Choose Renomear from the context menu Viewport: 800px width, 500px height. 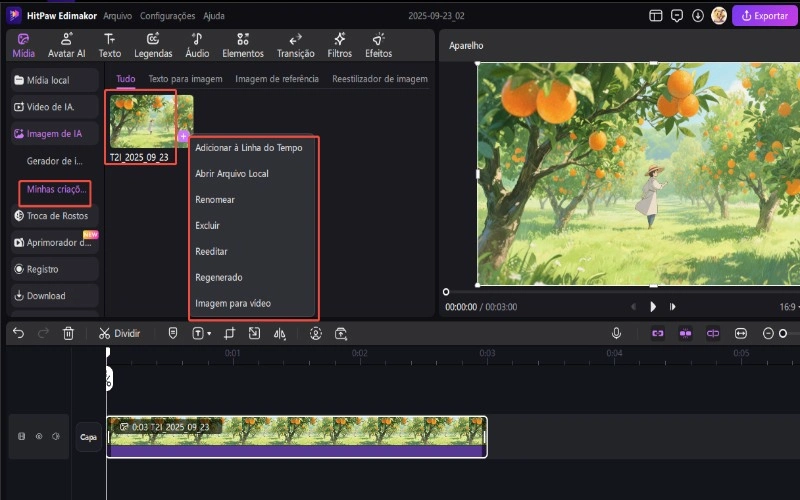click(x=215, y=199)
